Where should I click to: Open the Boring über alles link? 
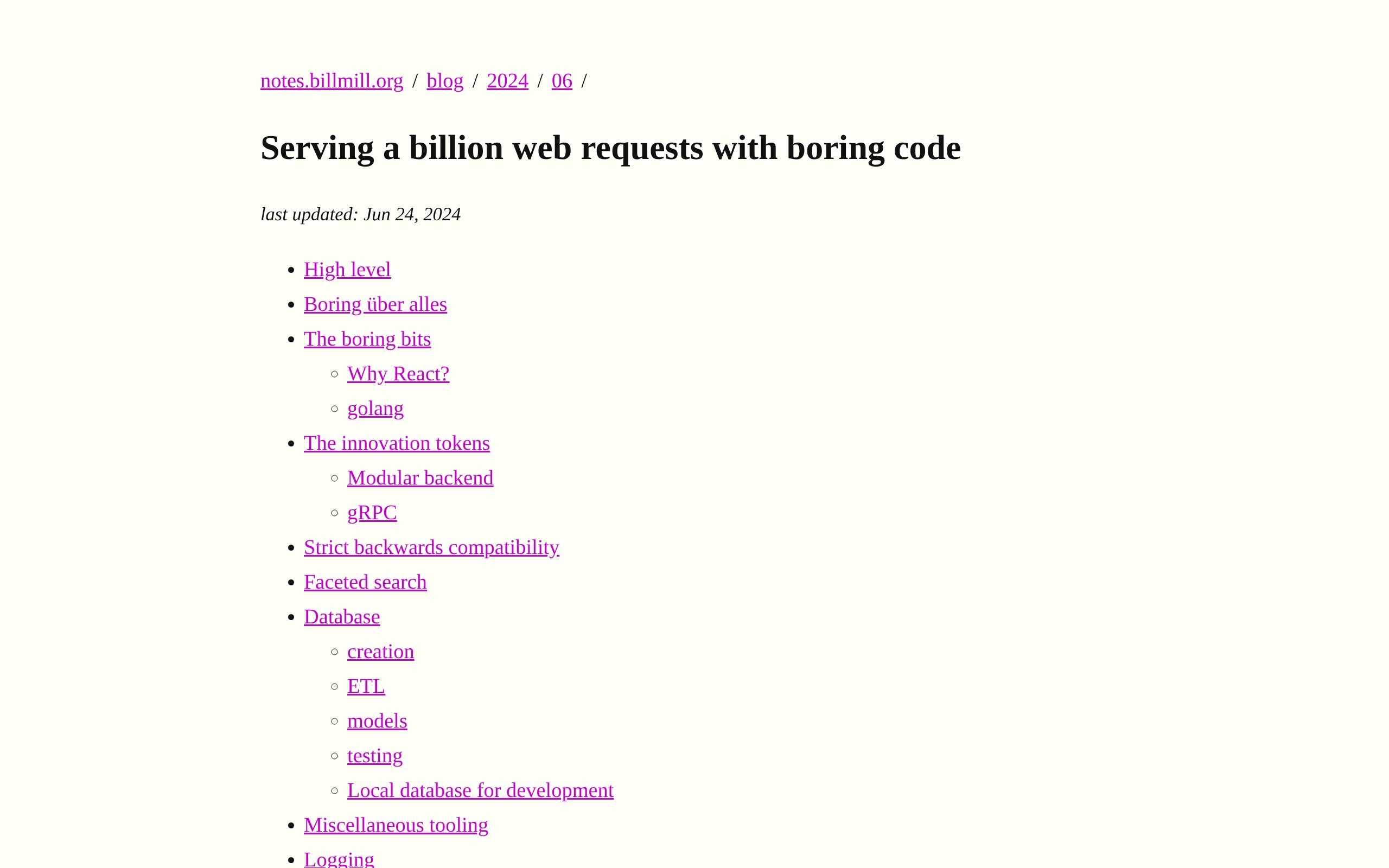click(x=375, y=304)
